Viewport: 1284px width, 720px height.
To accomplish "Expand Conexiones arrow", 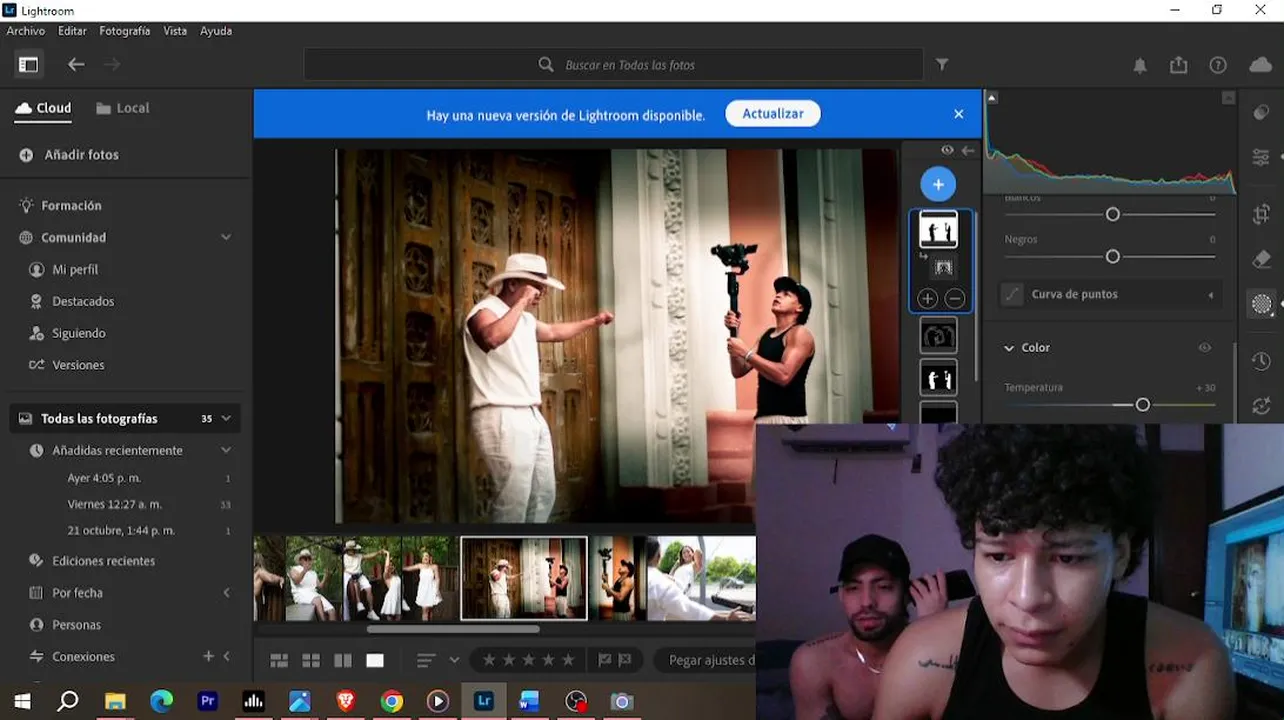I will click(x=227, y=656).
